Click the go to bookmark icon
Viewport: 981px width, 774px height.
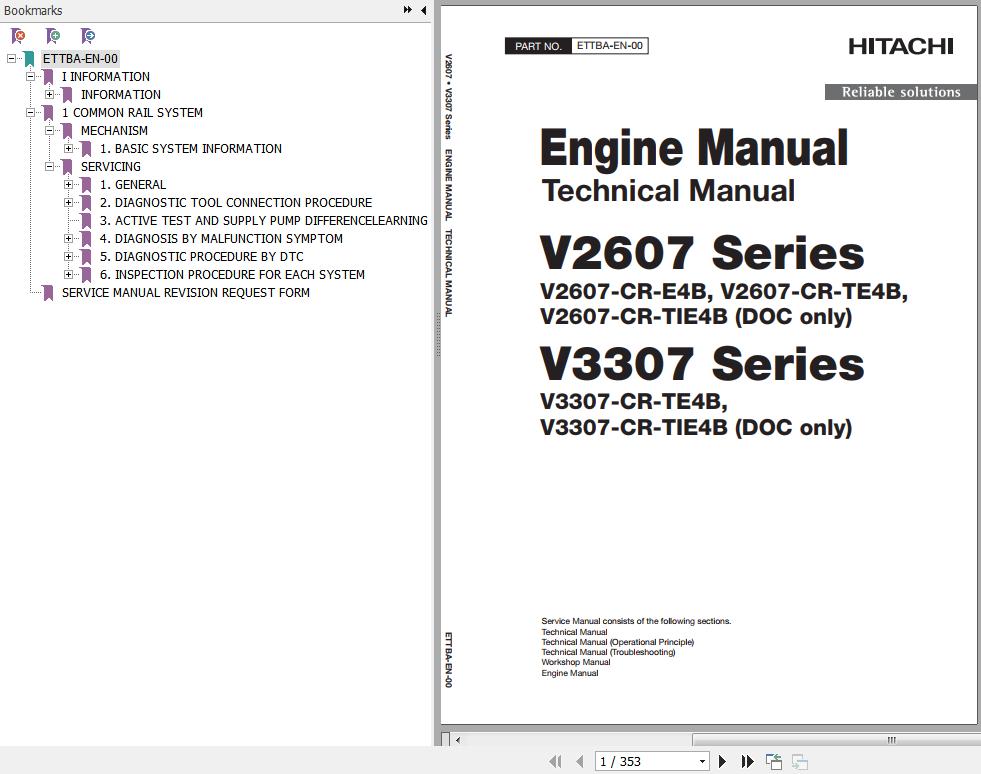point(88,36)
